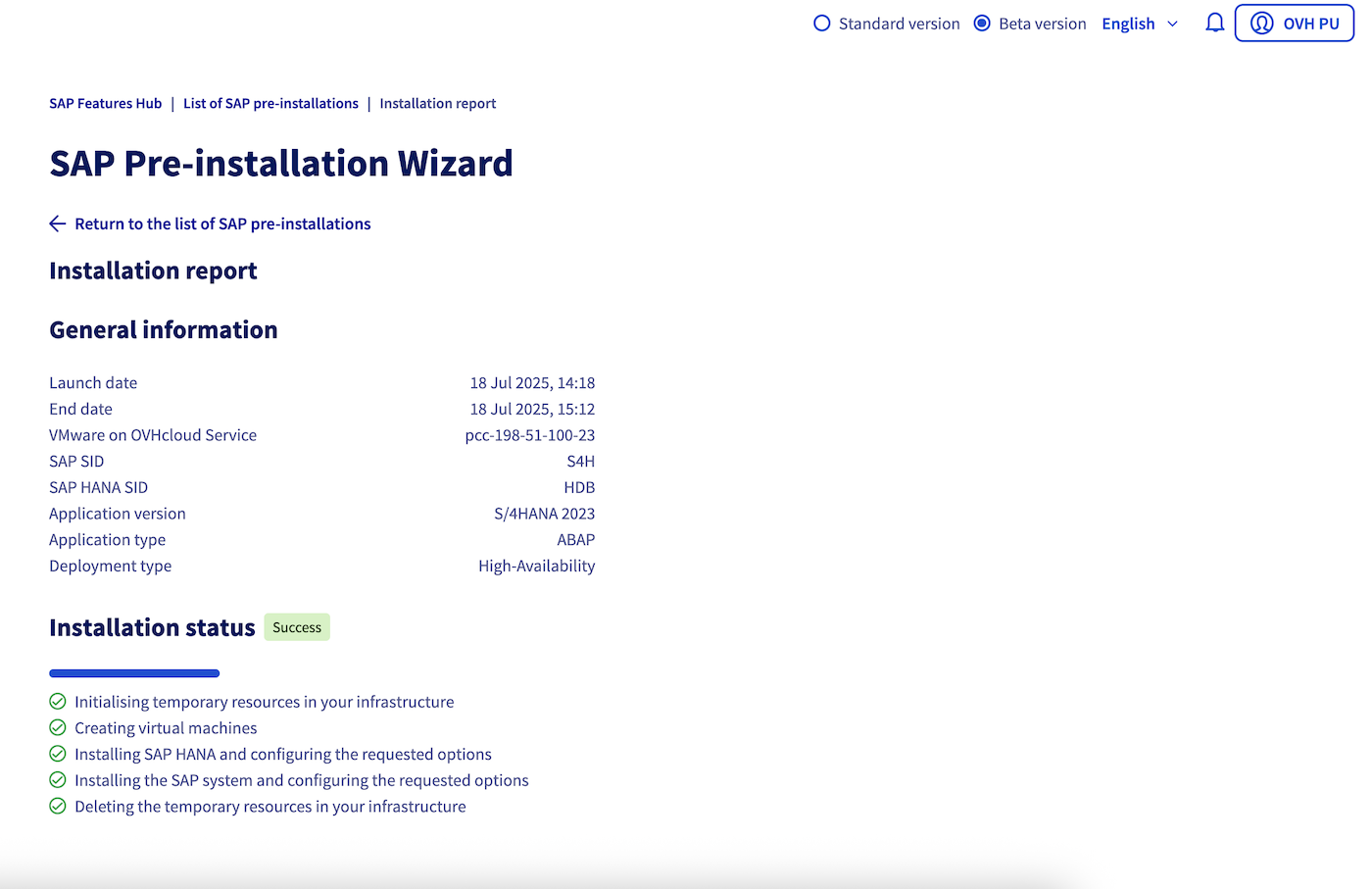Open SAP Features Hub breadcrumb
Image resolution: width=1372 pixels, height=889 pixels.
tap(105, 103)
